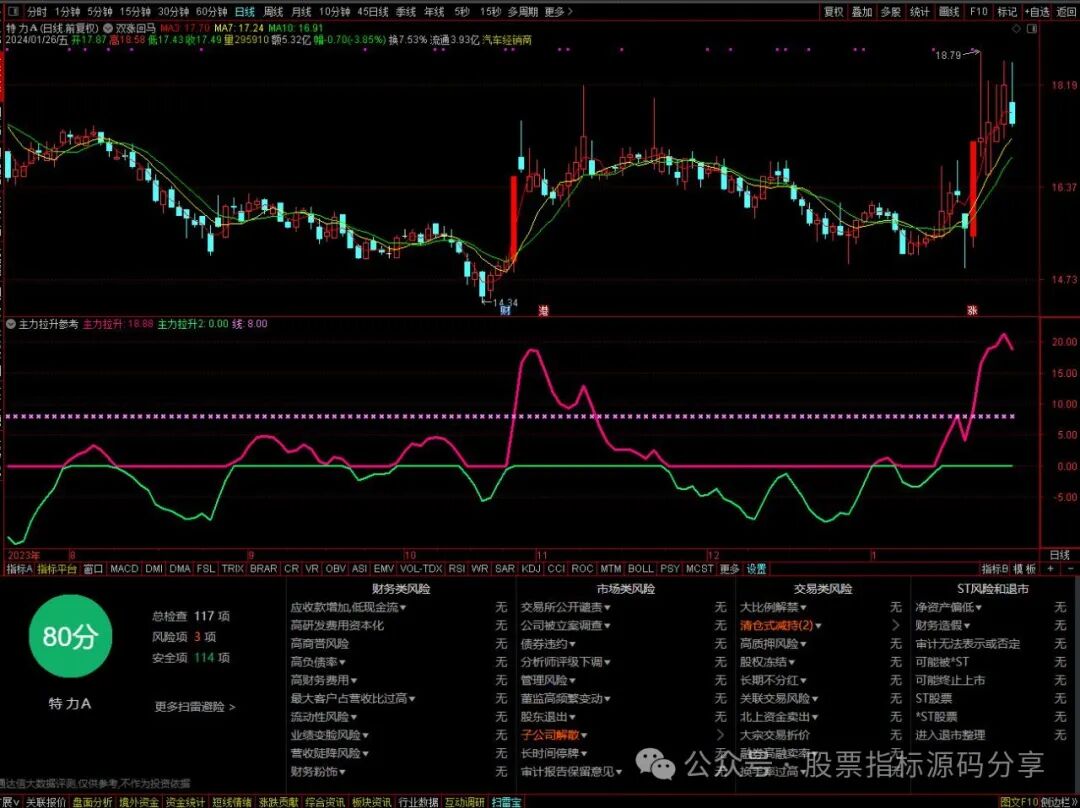
Task: Open indicator 设置 settings
Action: click(x=756, y=569)
